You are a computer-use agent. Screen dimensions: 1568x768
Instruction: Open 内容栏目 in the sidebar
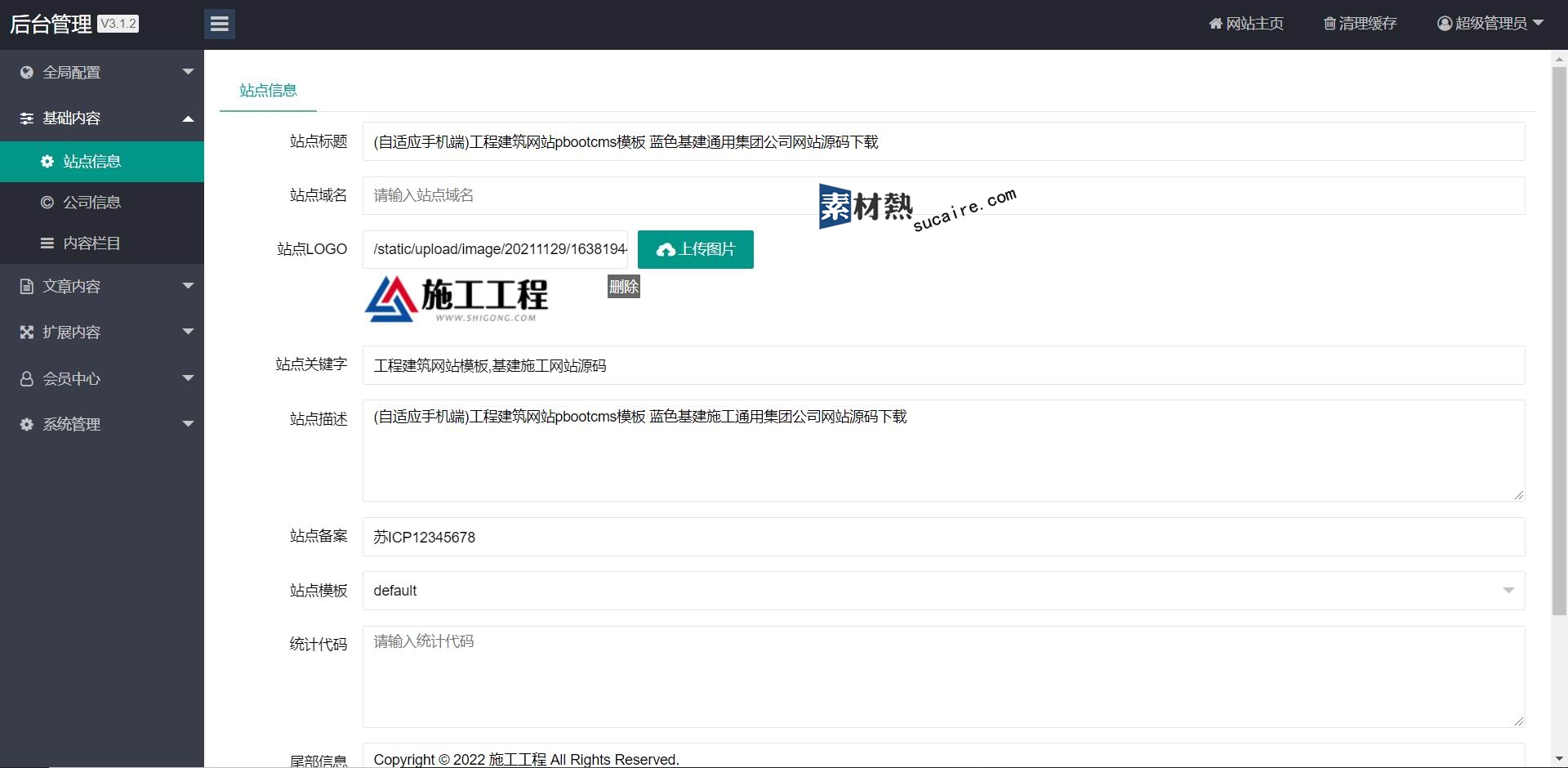pyautogui.click(x=102, y=243)
